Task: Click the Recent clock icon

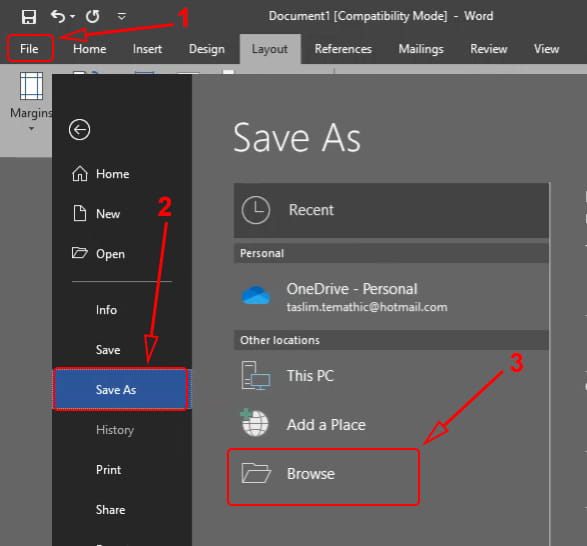Action: coord(256,210)
